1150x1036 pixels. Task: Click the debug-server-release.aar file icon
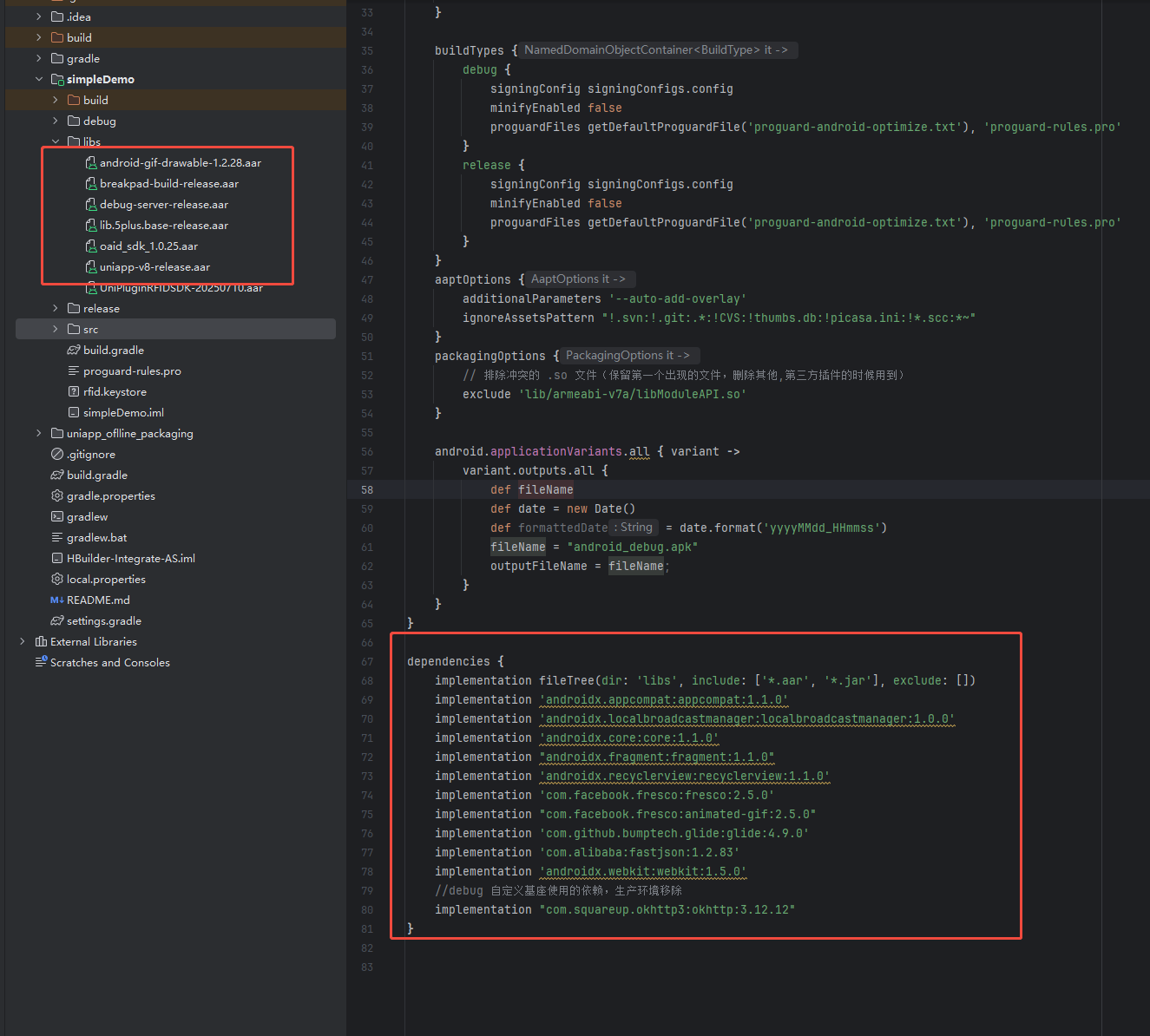click(x=90, y=204)
